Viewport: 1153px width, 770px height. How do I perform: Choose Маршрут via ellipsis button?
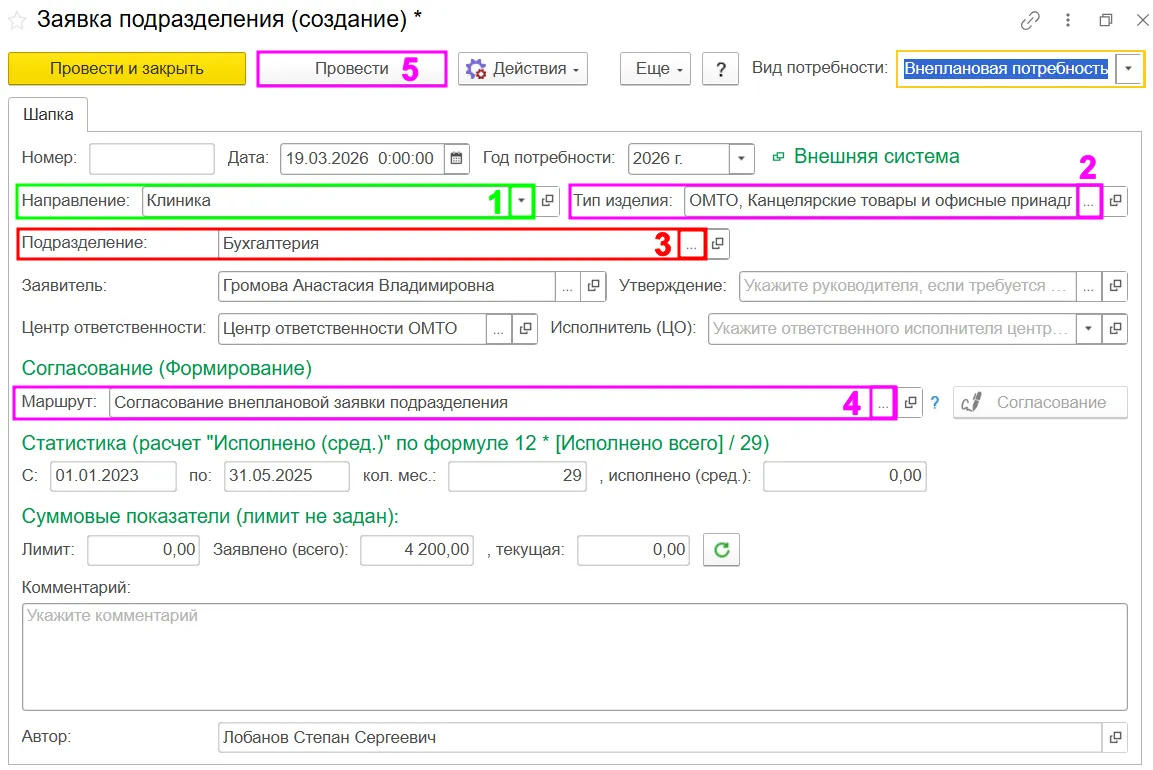pos(883,403)
